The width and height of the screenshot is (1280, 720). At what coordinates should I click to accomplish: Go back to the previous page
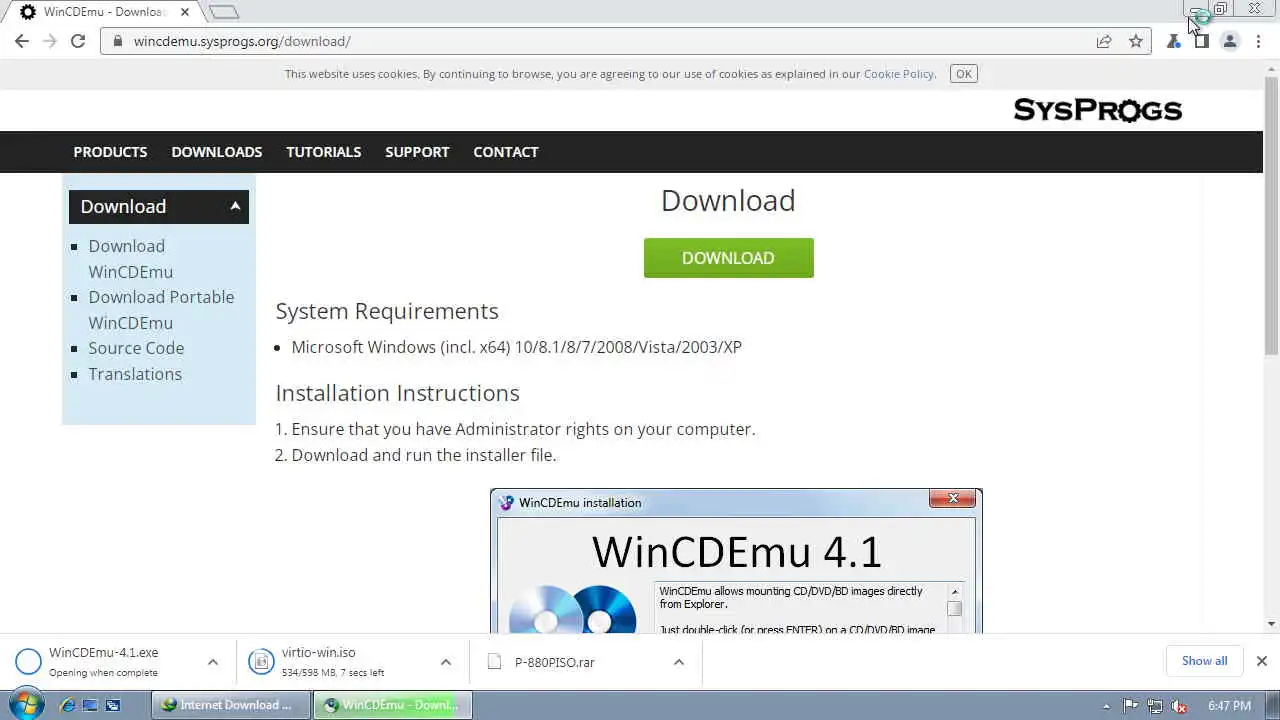pos(22,41)
